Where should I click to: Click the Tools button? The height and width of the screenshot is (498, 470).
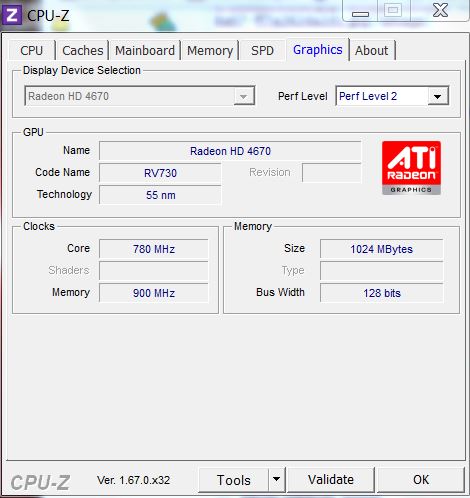(x=233, y=480)
